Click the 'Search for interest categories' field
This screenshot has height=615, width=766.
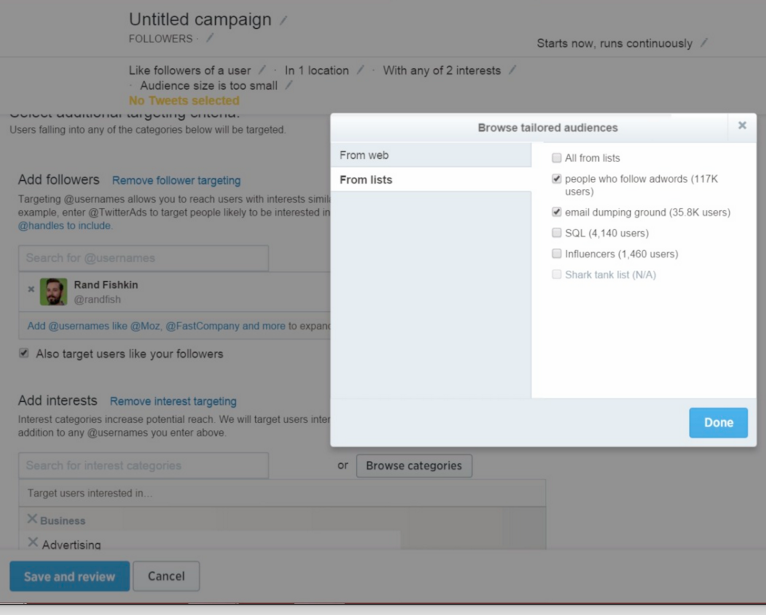(x=143, y=465)
